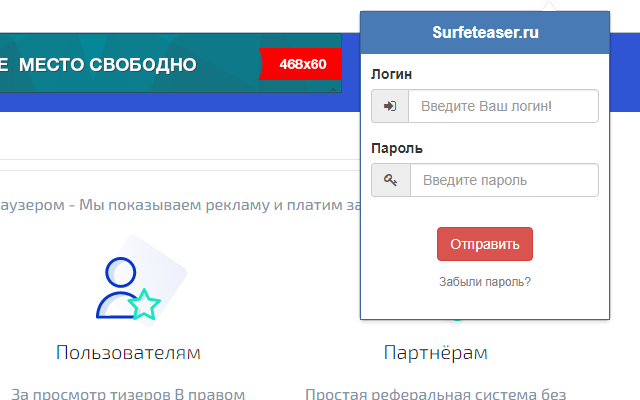Screen dimensions: 640x400
Task: Click the 'Простая реферальная система без' text
Action: (436, 394)
